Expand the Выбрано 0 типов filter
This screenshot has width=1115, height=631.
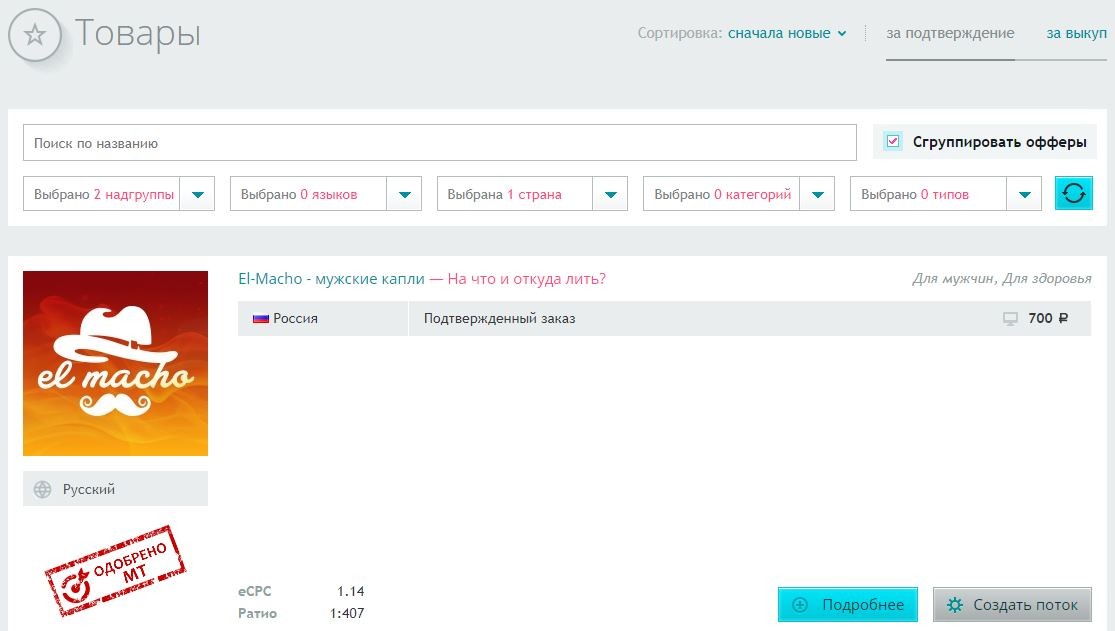946,194
